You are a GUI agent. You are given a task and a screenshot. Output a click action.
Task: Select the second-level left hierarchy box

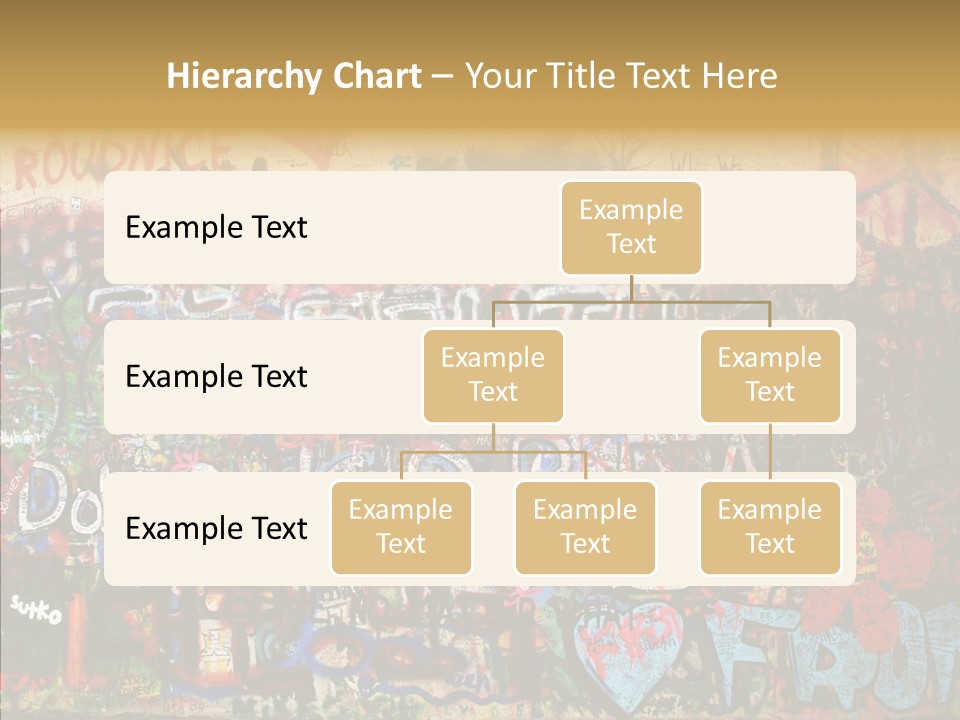click(x=493, y=375)
